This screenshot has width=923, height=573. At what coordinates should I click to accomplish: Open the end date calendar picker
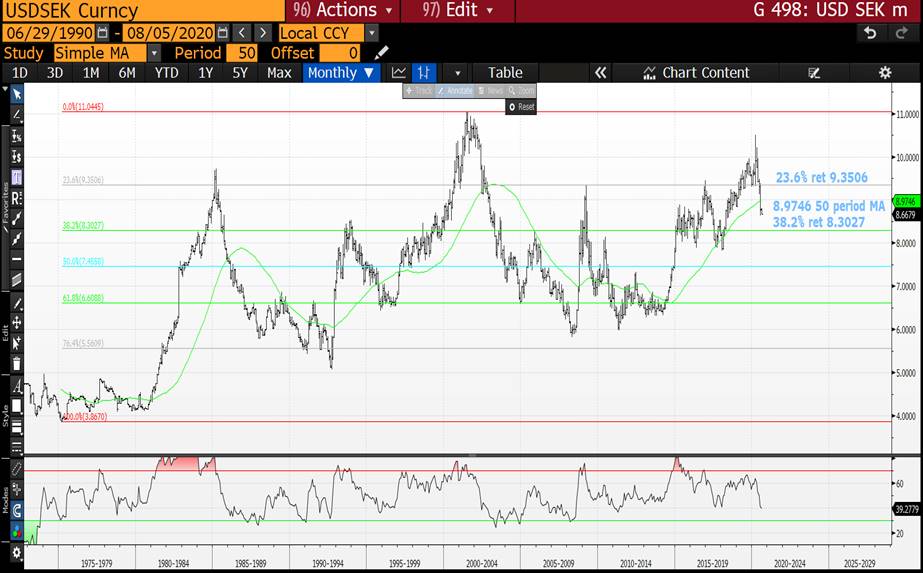[x=223, y=33]
